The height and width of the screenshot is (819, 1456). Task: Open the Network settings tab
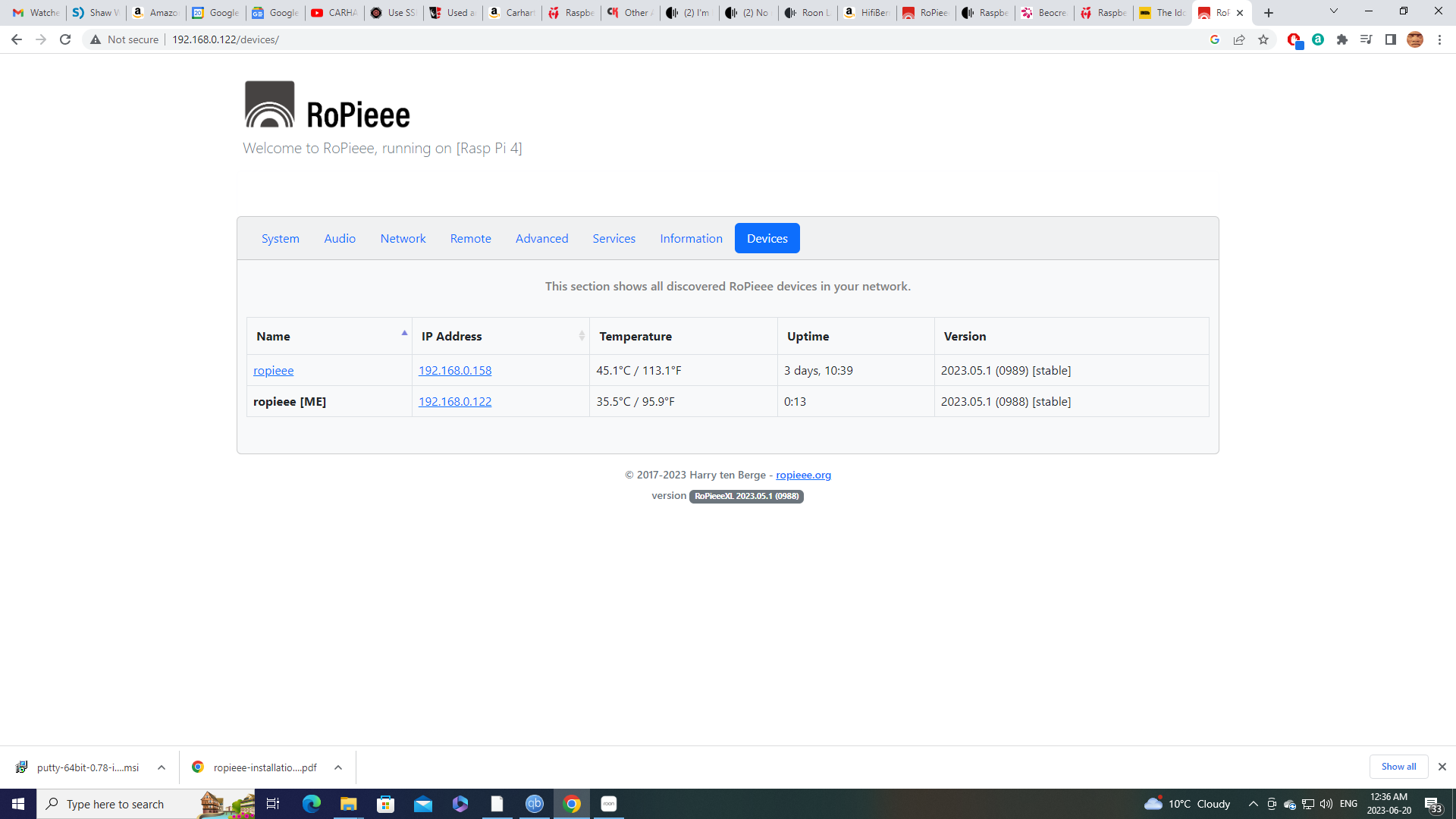click(403, 238)
